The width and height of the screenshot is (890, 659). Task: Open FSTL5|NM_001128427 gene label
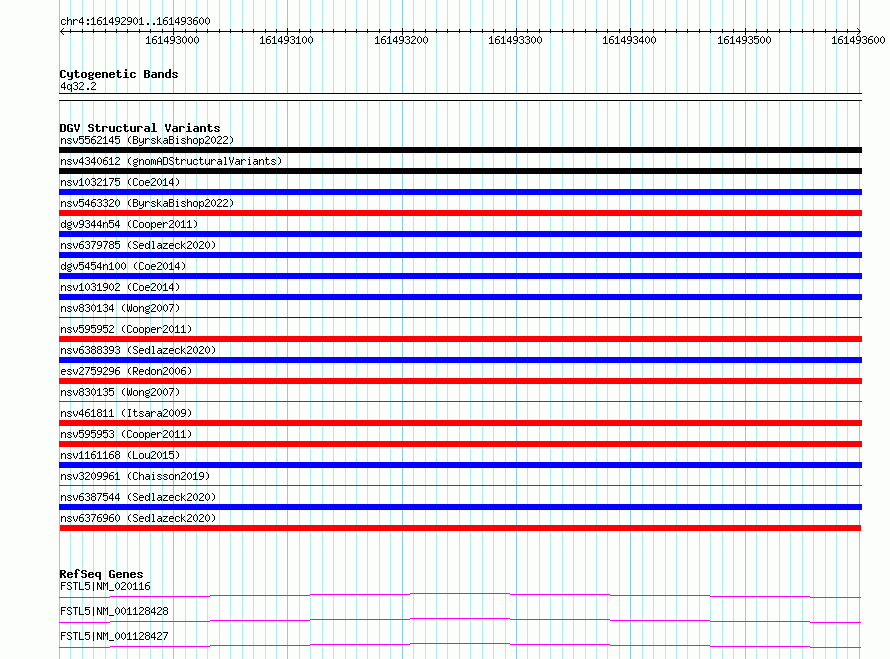click(114, 636)
